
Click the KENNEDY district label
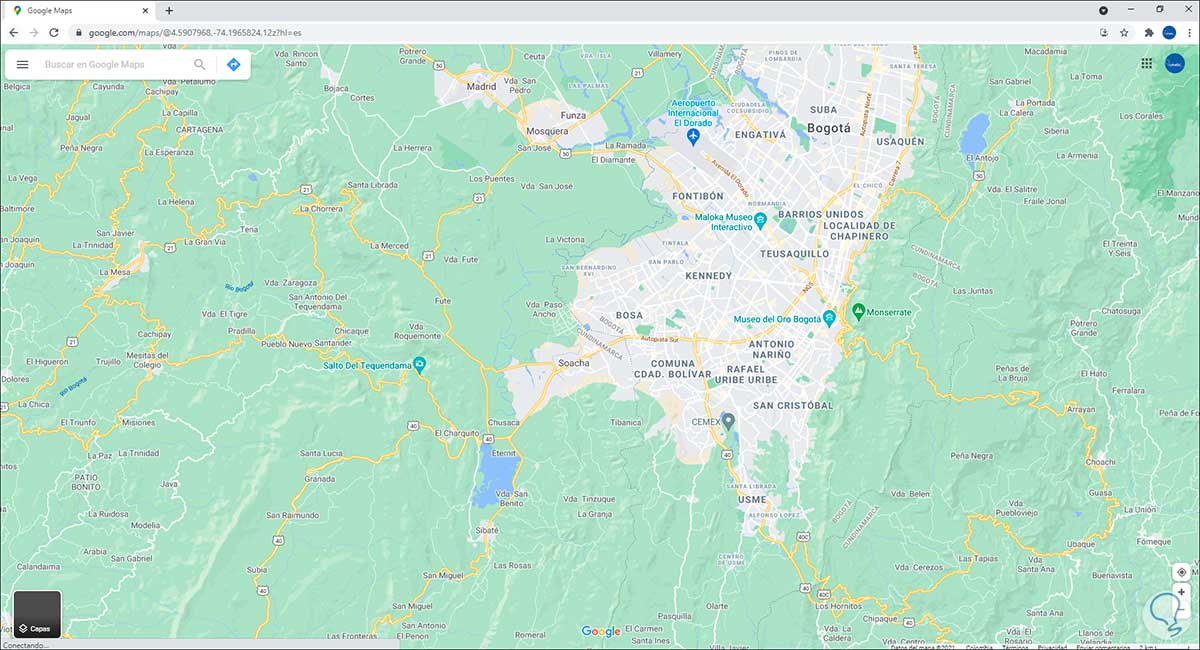708,275
